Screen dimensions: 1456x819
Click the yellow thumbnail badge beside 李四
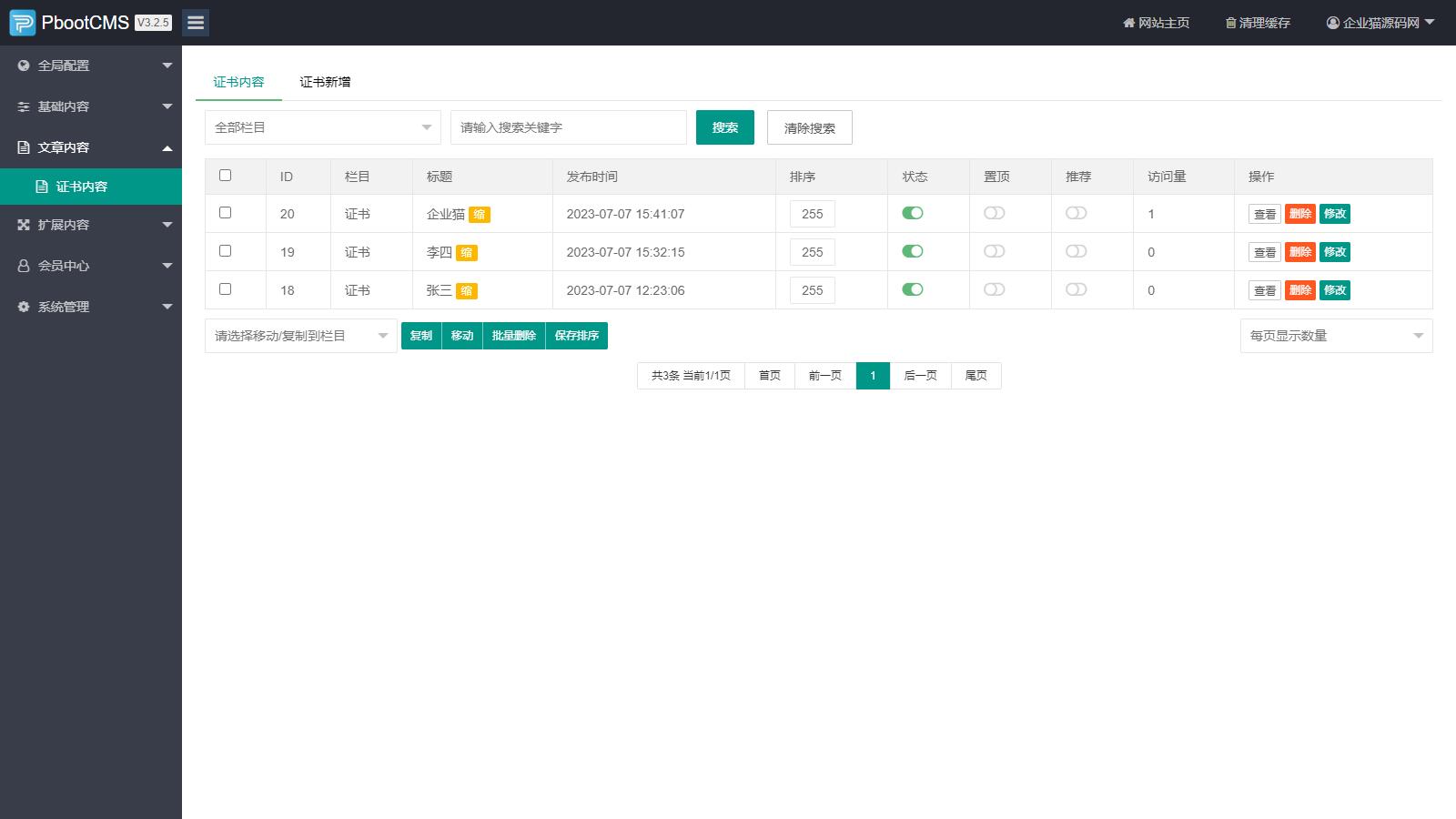(x=466, y=253)
